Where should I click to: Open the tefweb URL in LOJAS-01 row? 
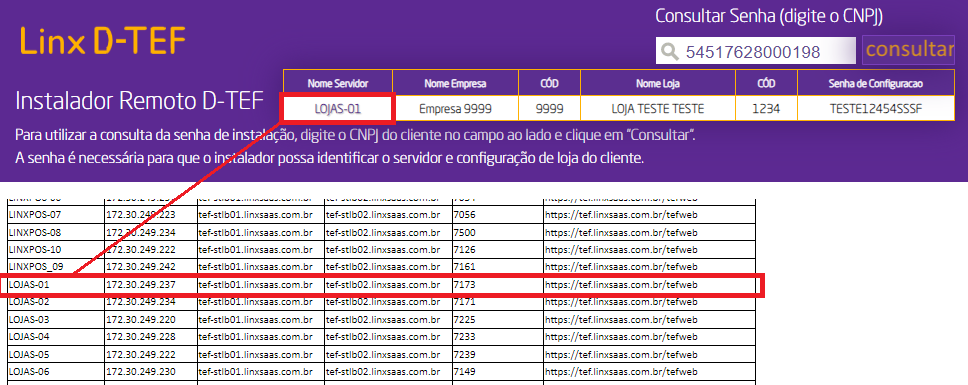point(620,285)
